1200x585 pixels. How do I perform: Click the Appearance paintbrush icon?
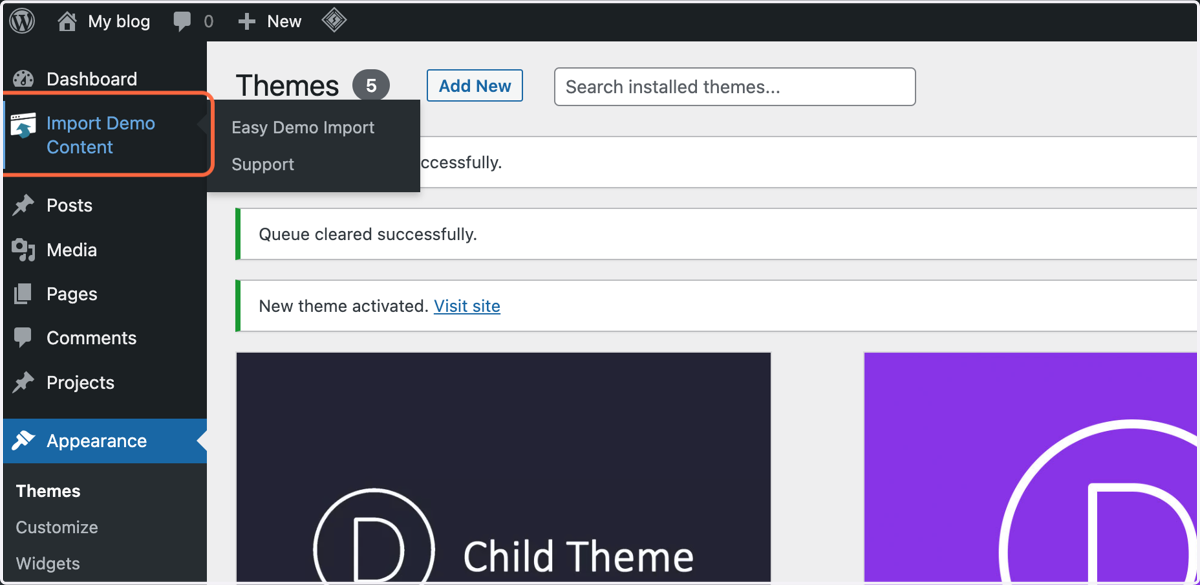pos(24,441)
